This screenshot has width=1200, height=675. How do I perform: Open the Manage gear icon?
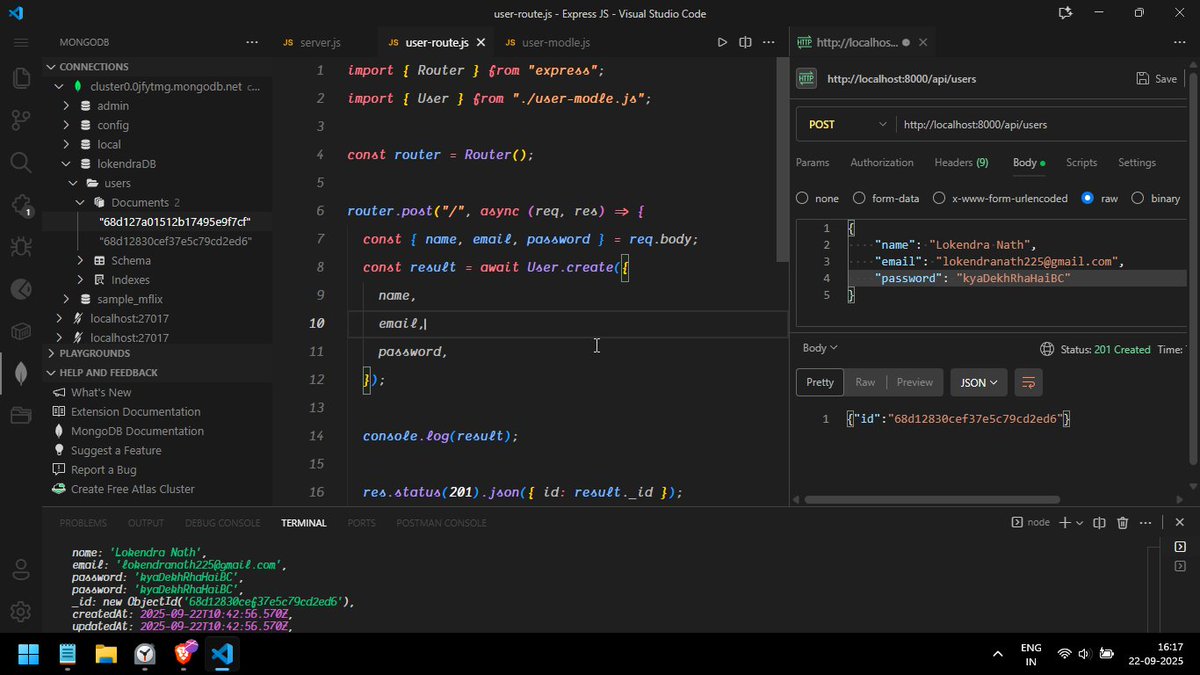[20, 611]
